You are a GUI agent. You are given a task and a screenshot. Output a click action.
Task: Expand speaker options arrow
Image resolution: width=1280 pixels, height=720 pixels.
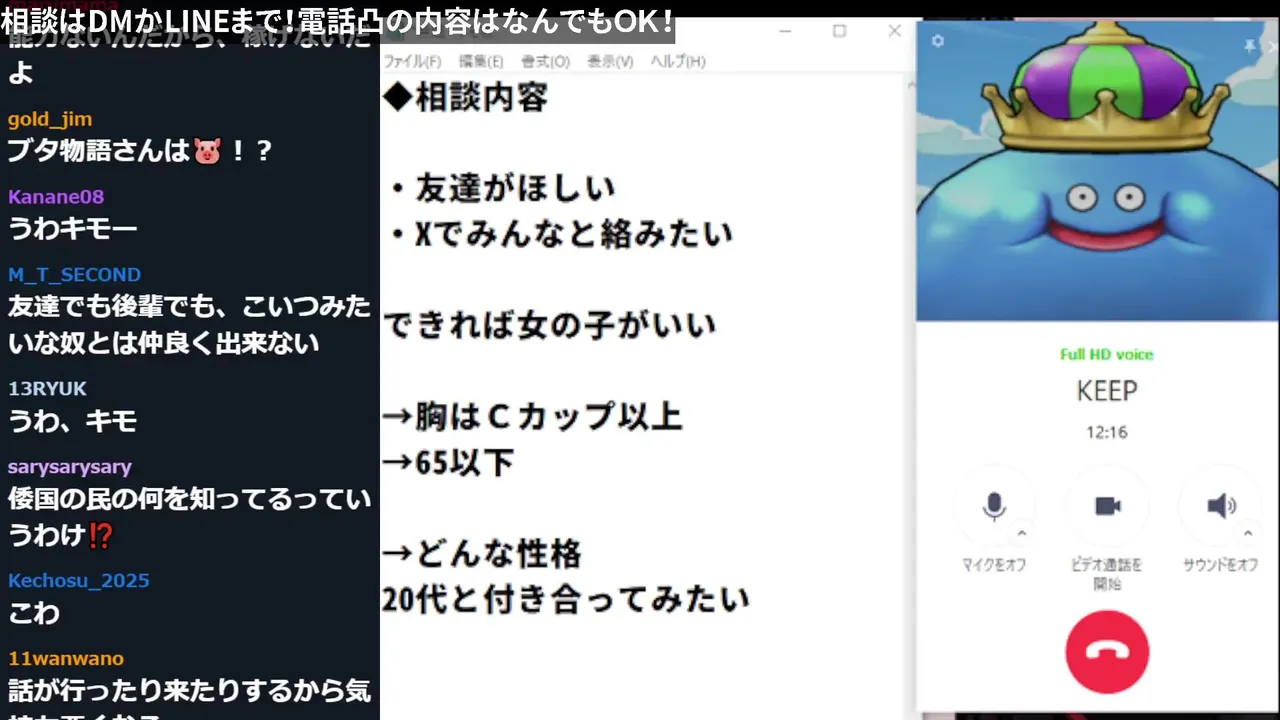pyautogui.click(x=1248, y=533)
